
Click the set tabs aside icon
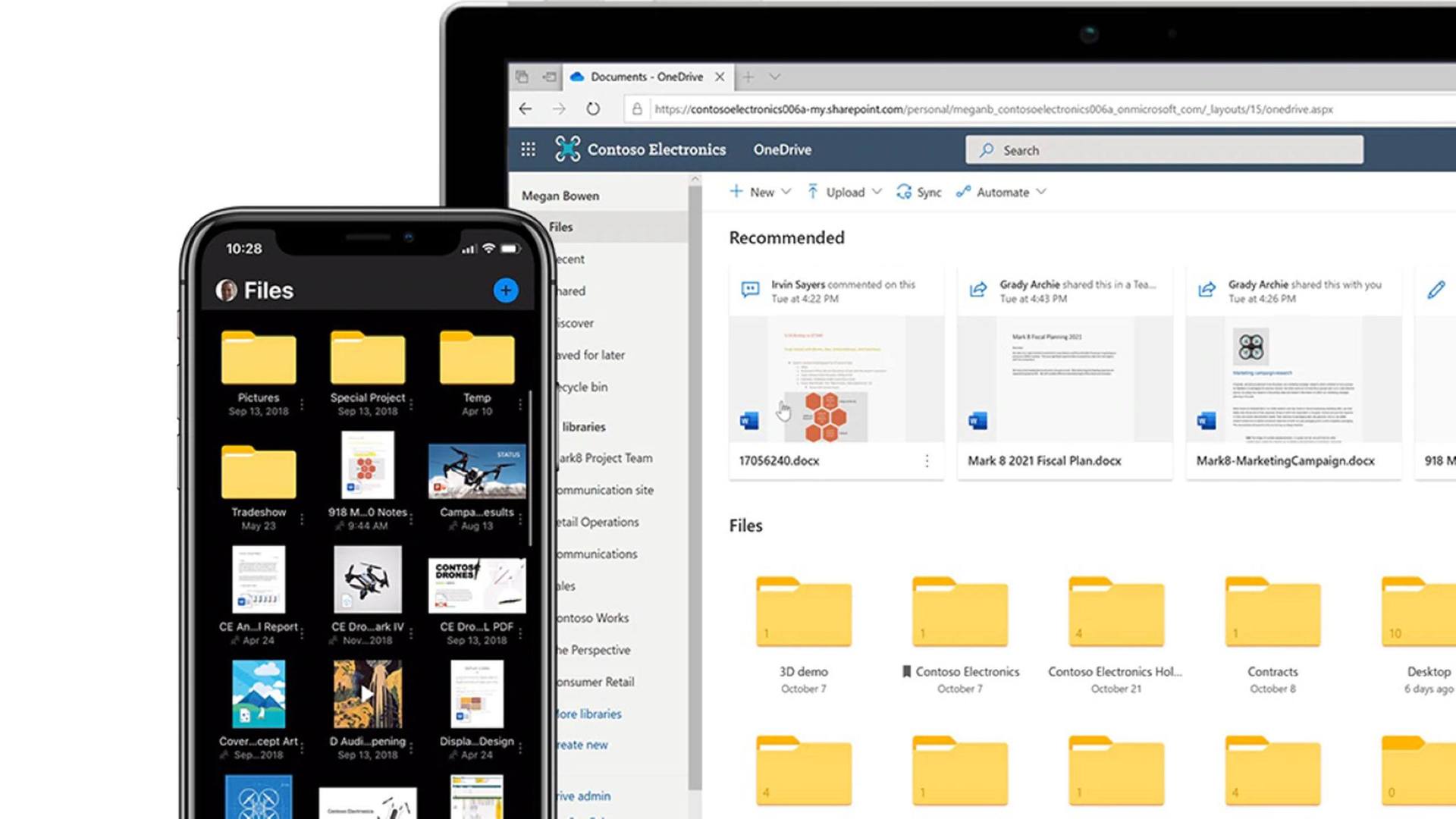[550, 77]
